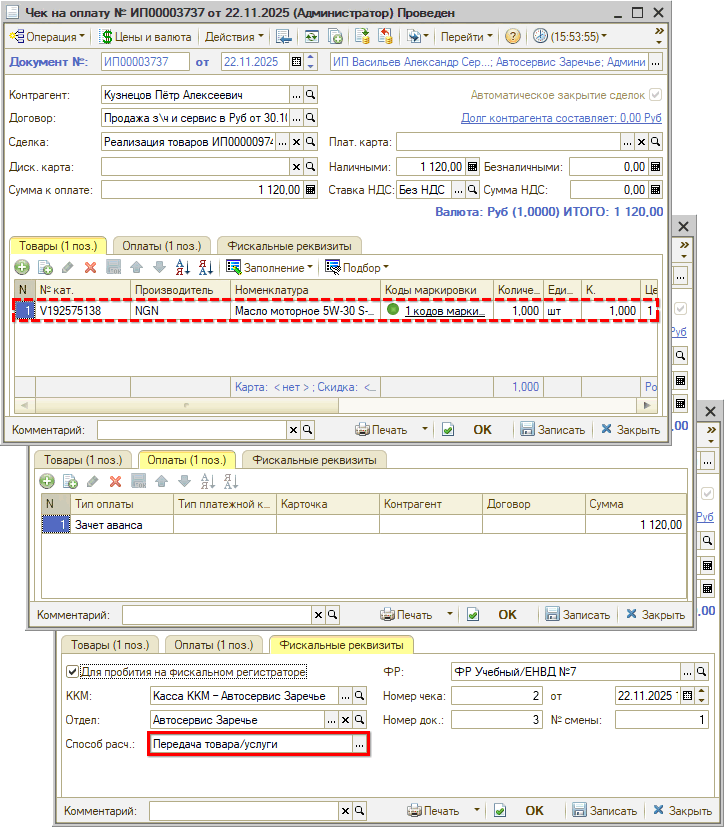The image size is (724, 827).
Task: Open the Действия menu
Action: [234, 36]
